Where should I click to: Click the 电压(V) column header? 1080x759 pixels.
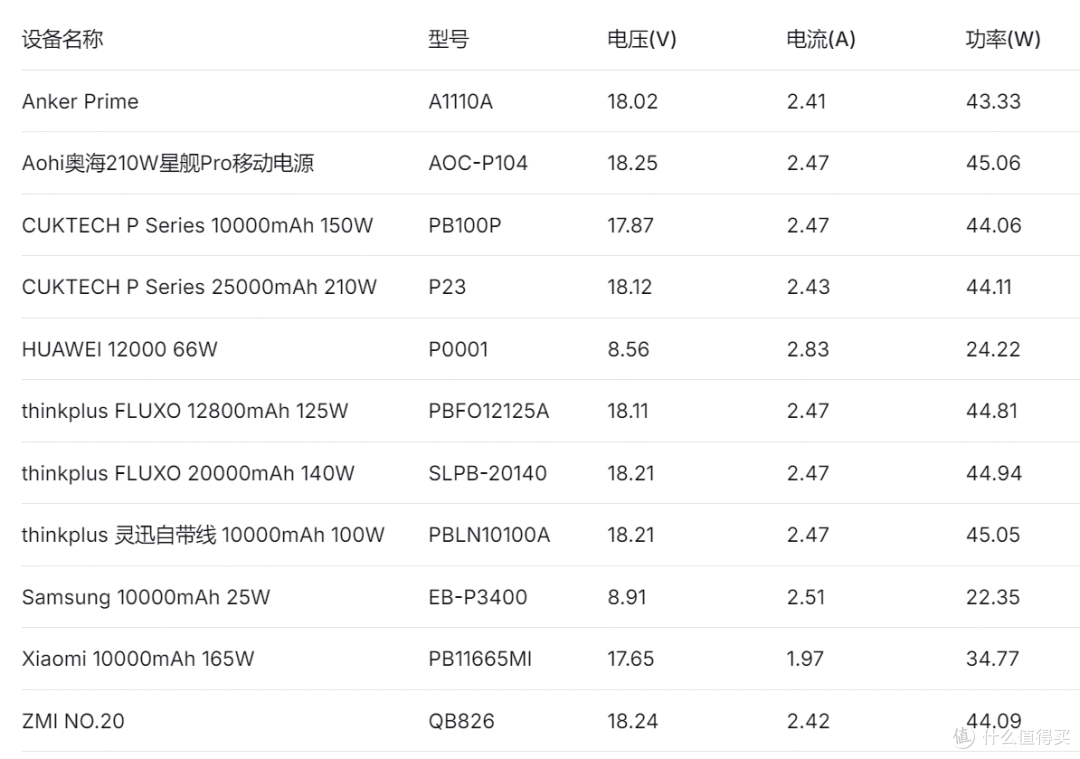coord(642,39)
